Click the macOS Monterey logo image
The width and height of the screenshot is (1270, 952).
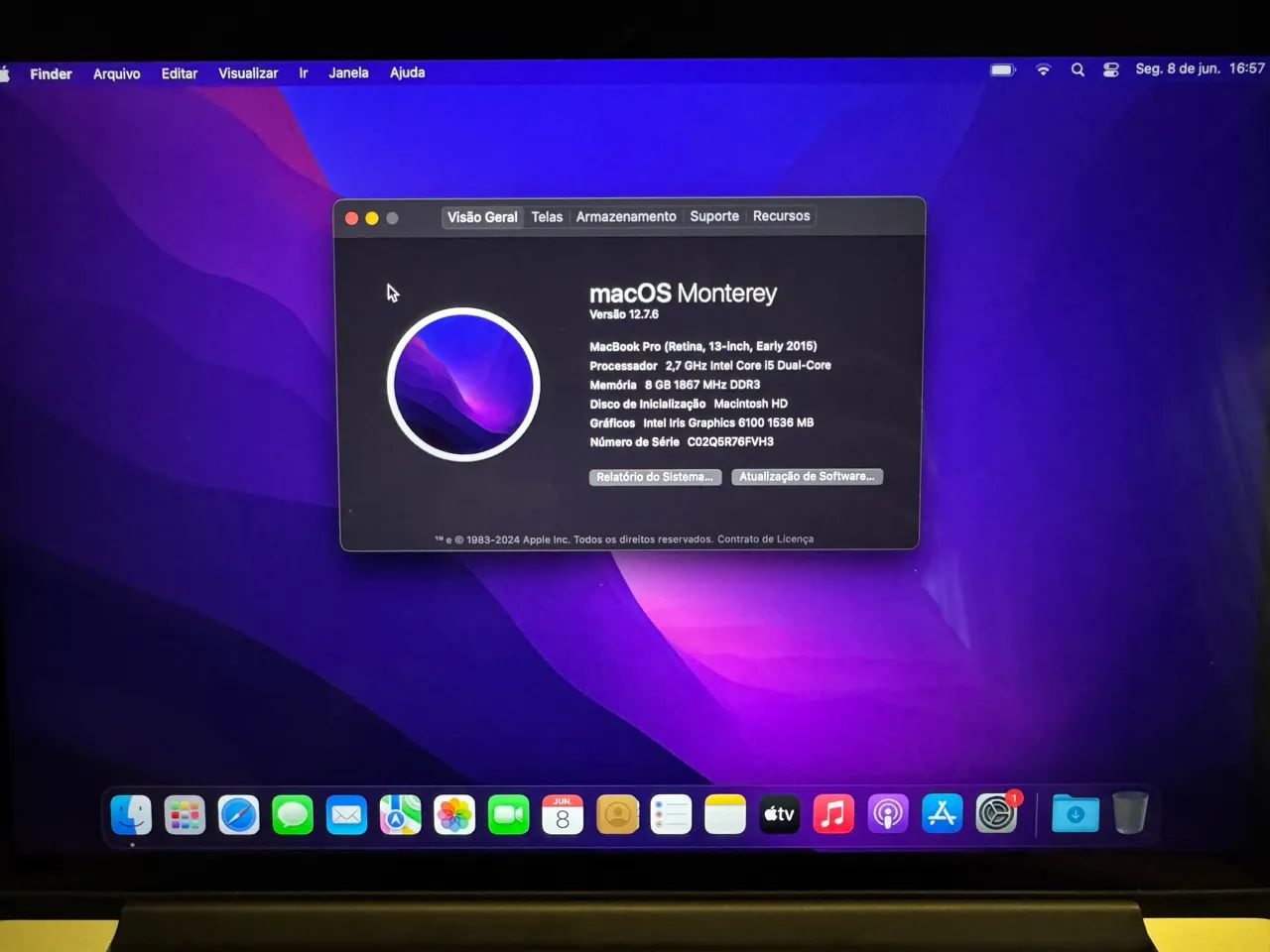tap(463, 384)
